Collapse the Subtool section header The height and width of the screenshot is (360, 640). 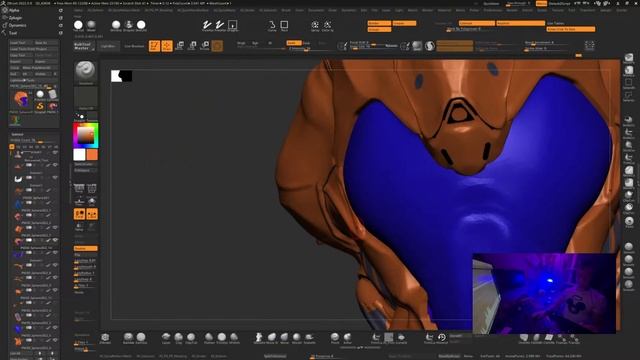point(18,134)
